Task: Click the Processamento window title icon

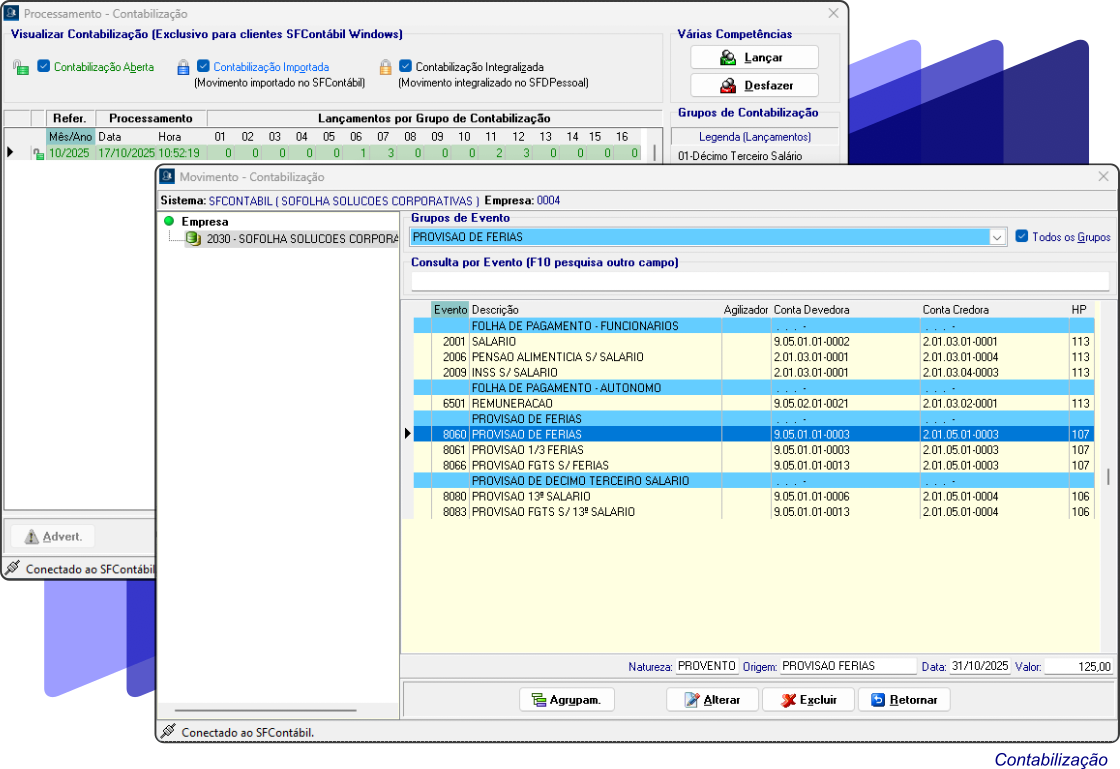Action: [12, 14]
